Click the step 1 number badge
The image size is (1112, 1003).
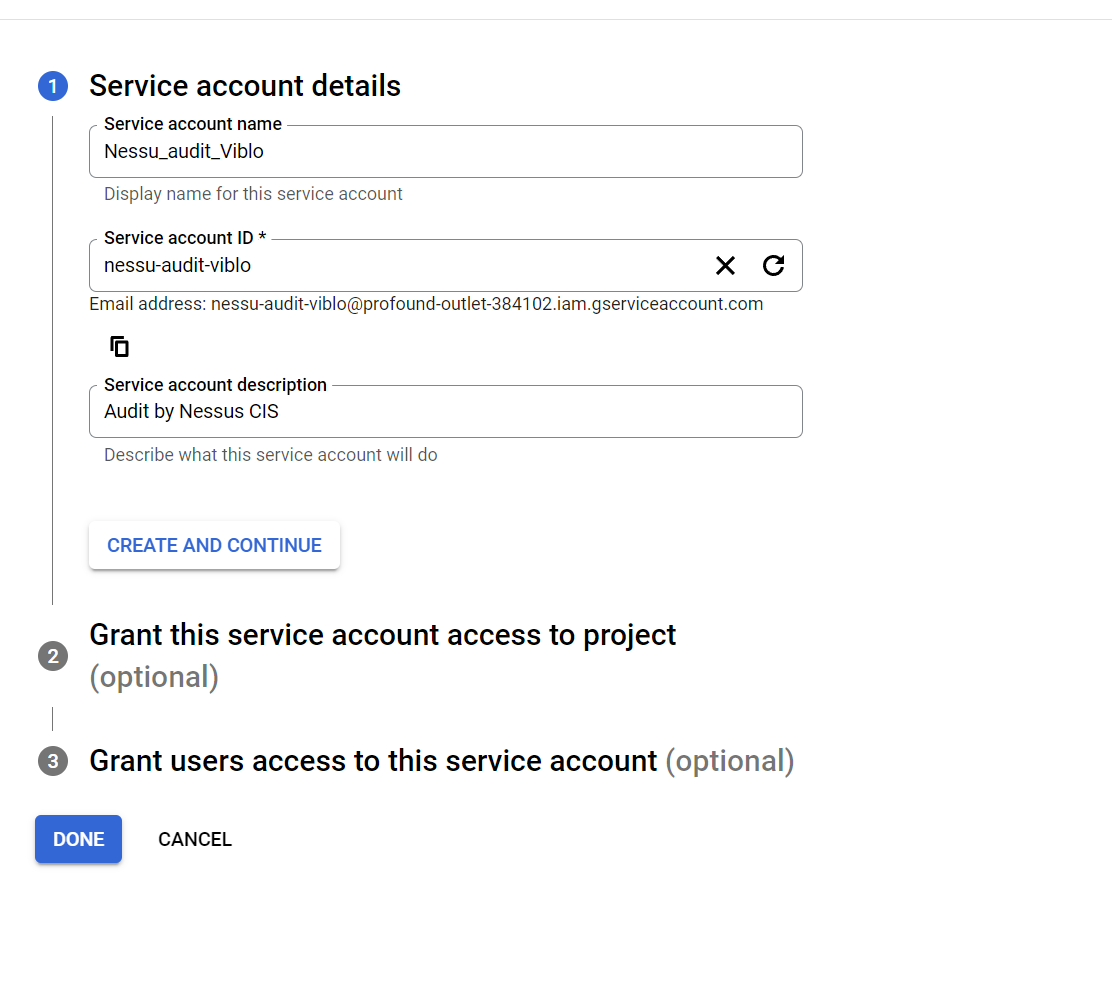coord(53,87)
